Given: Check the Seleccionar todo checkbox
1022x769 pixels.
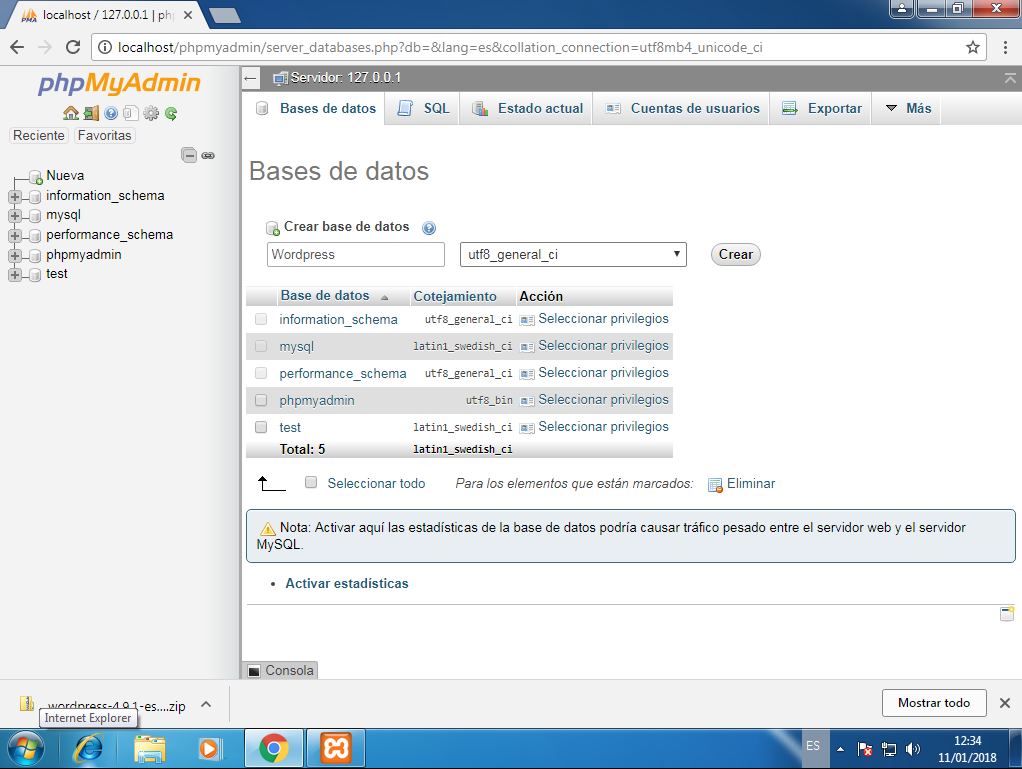Looking at the screenshot, I should 310,482.
